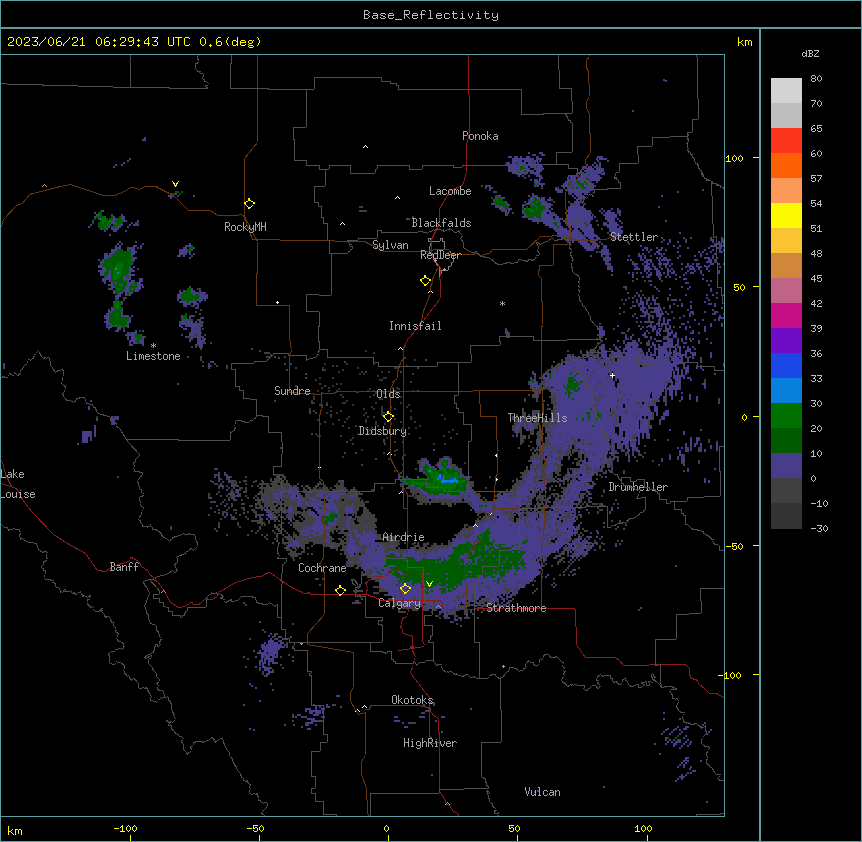This screenshot has width=862, height=842.
Task: Click the Olds town label
Action: coord(388,394)
